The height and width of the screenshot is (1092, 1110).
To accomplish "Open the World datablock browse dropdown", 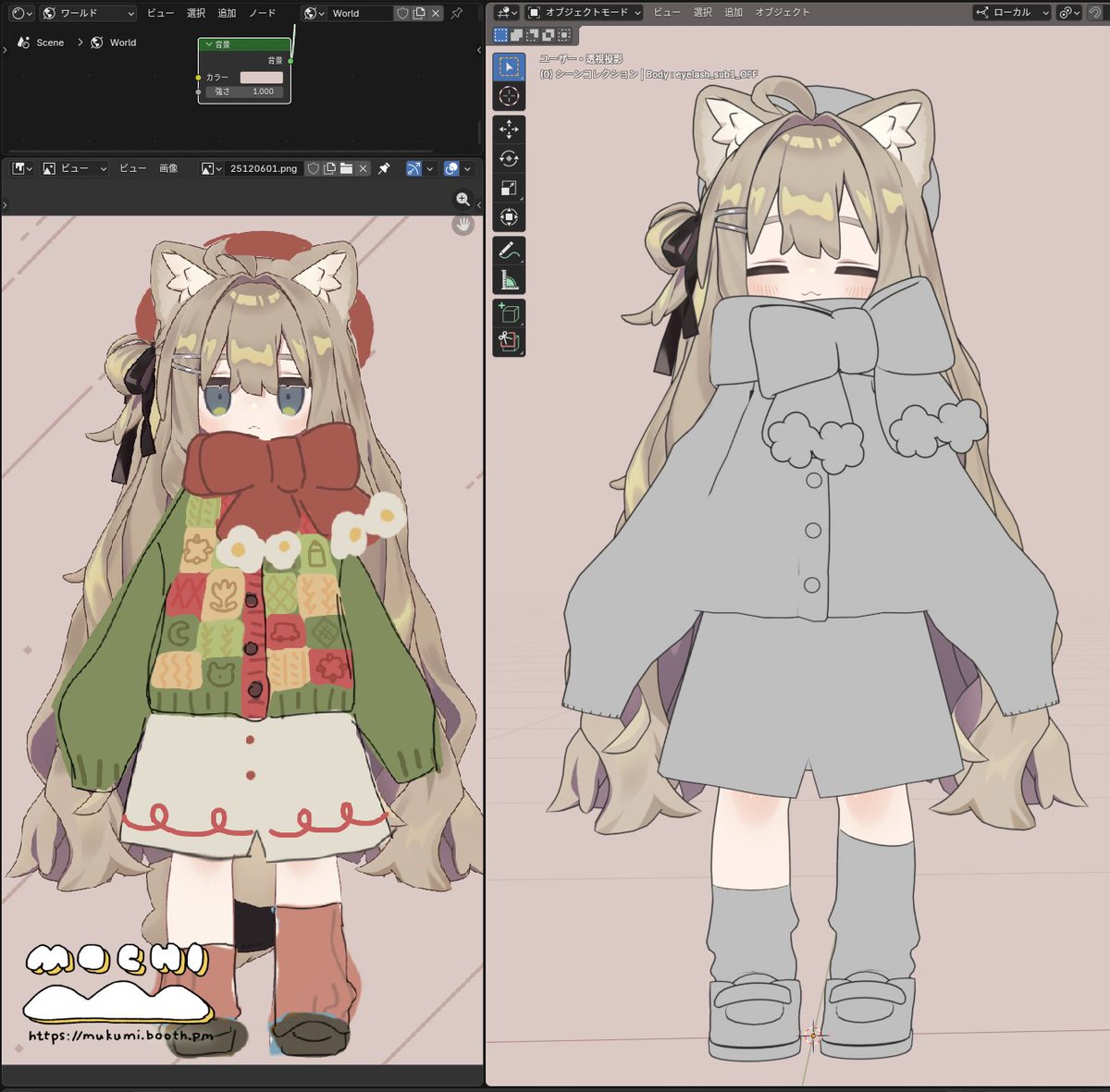I will click(314, 13).
